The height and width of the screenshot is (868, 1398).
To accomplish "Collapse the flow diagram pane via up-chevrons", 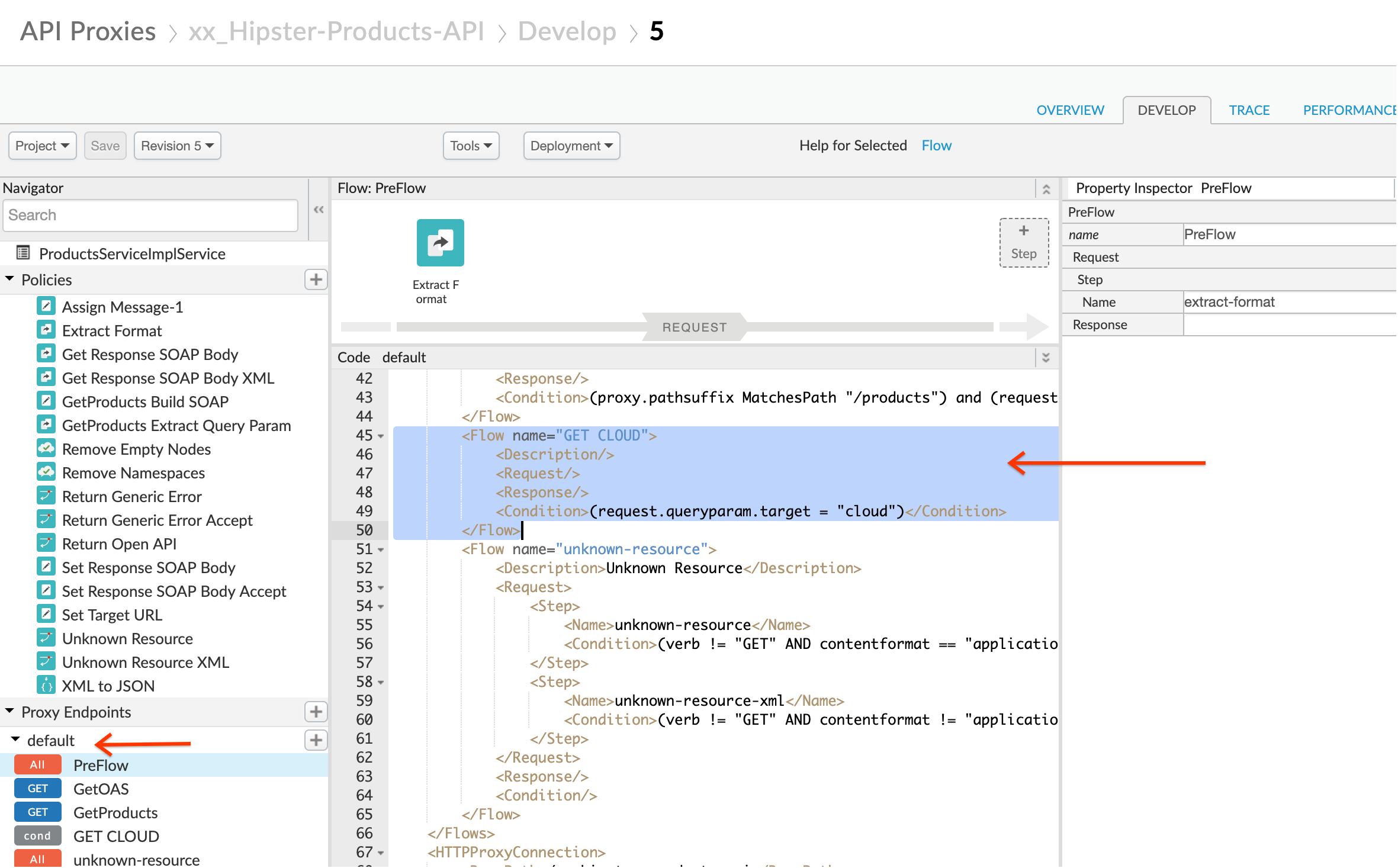I will point(1046,189).
